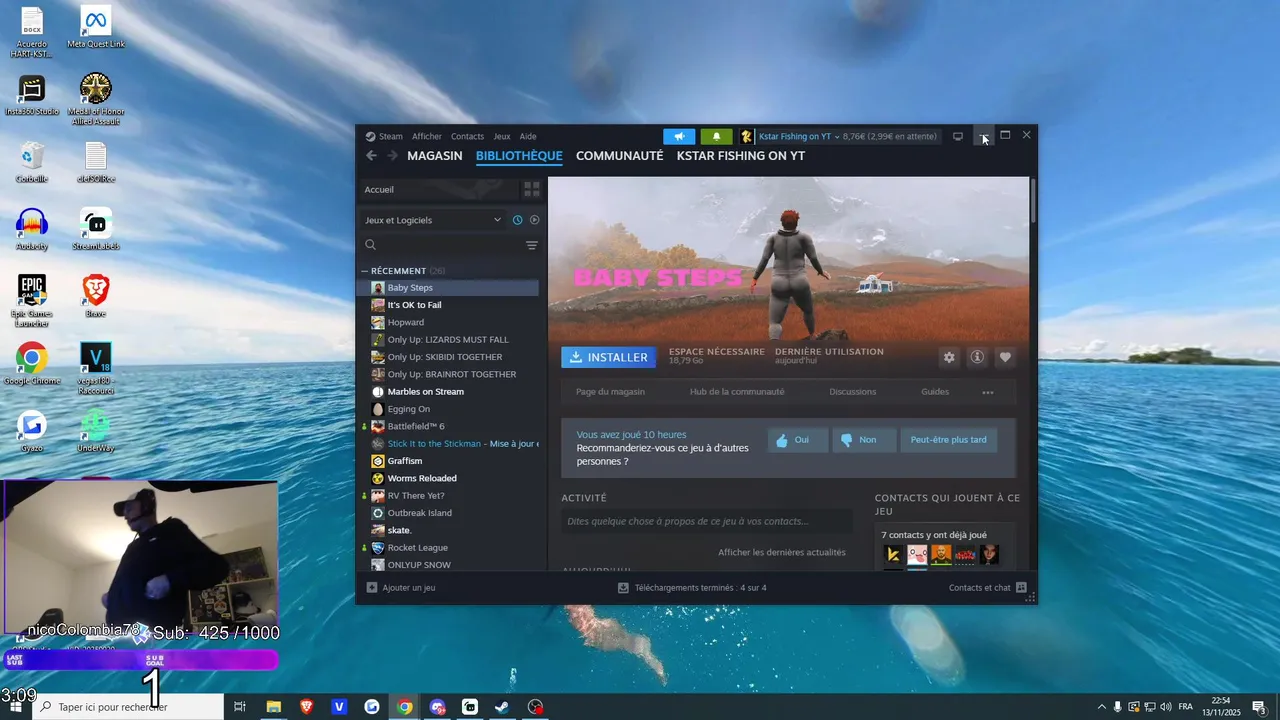Click Ajouter un jeu
1280x720 pixels.
(401, 588)
